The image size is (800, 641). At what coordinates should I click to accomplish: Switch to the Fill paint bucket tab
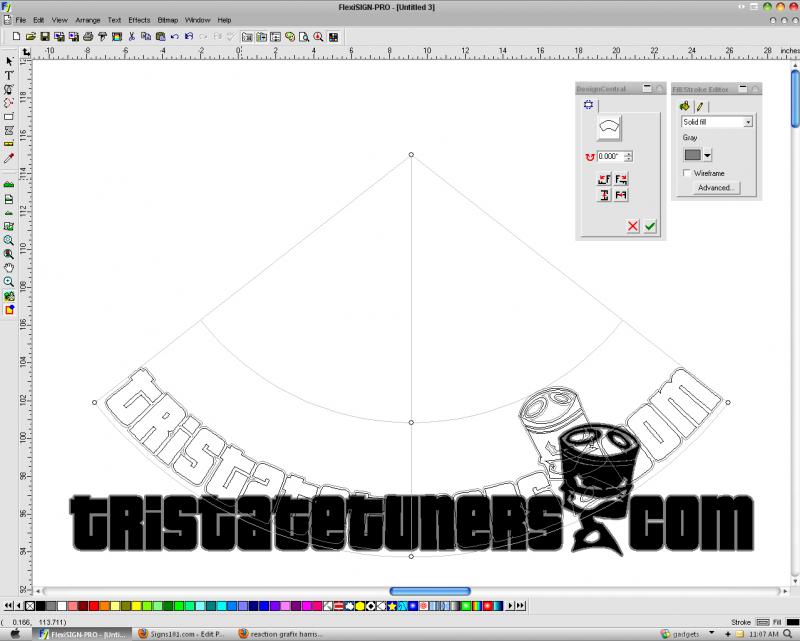click(x=685, y=106)
